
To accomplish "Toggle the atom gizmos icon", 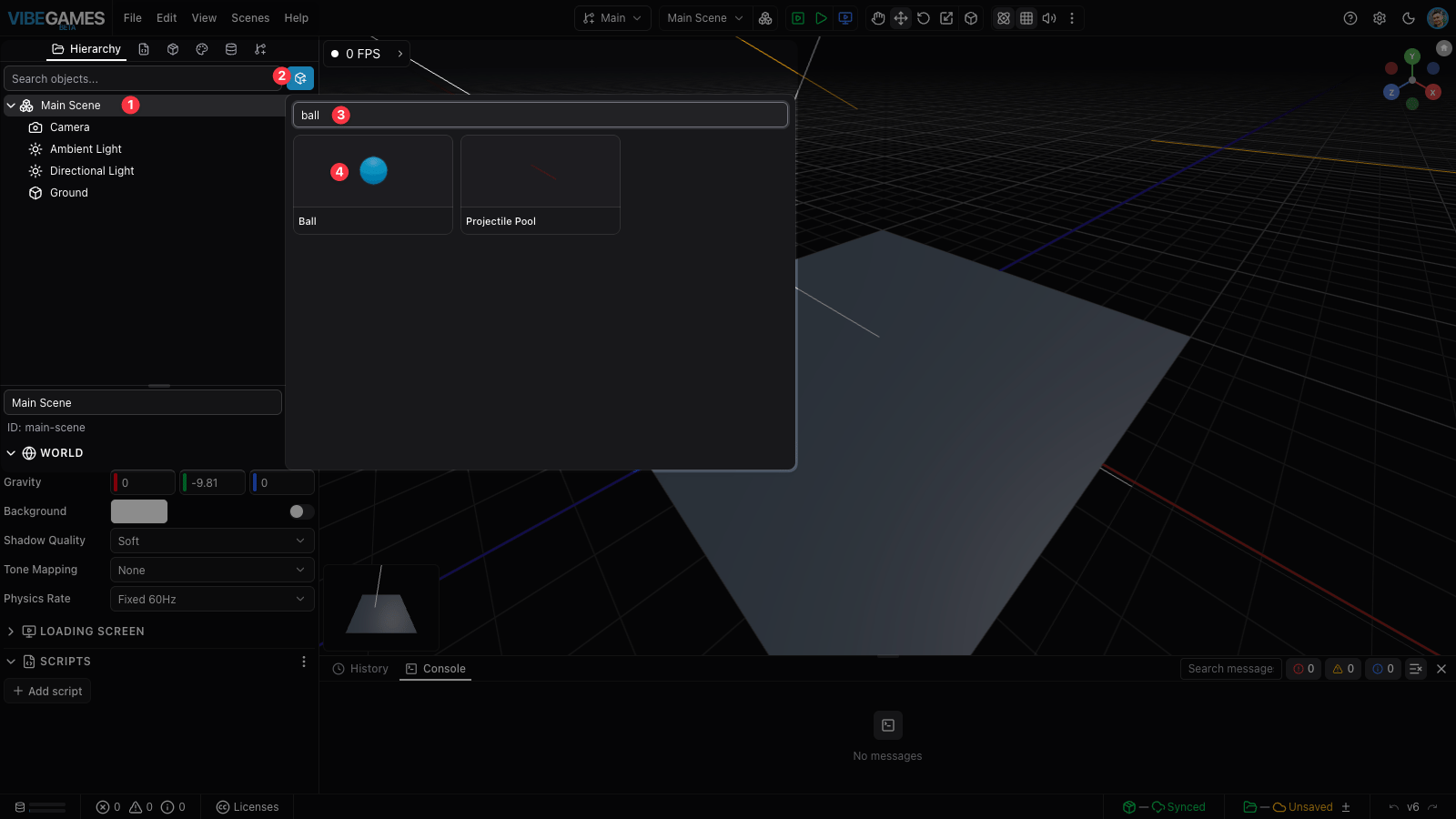I will (1004, 18).
